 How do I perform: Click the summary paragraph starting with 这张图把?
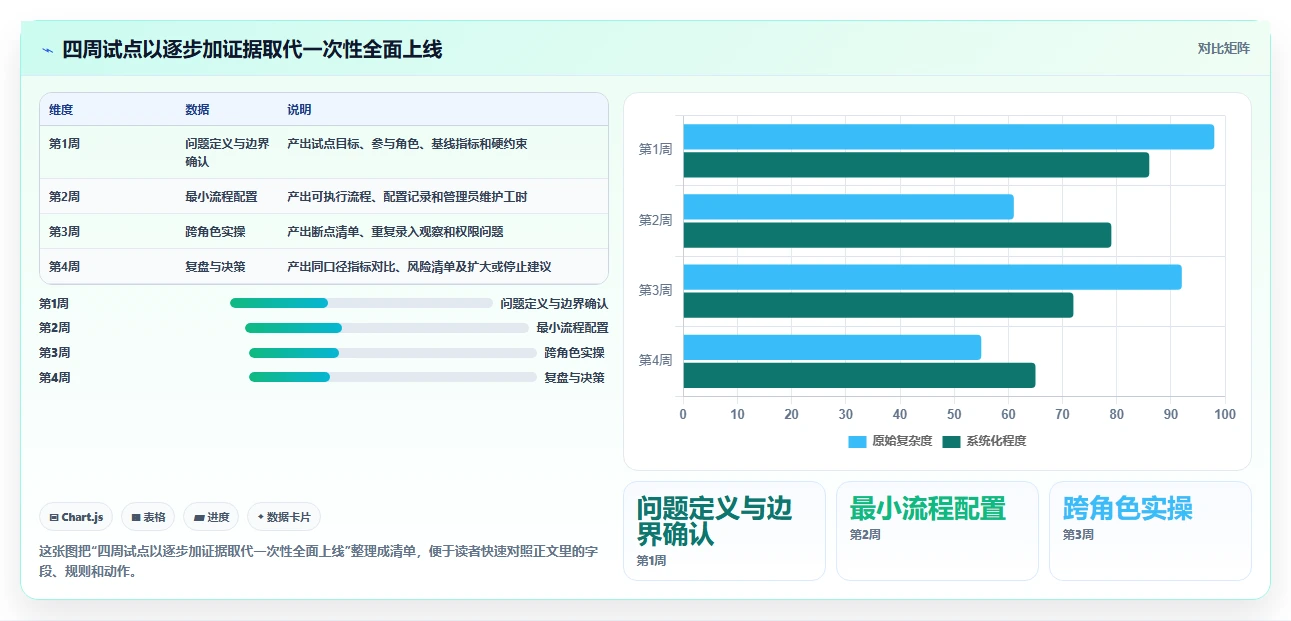click(x=318, y=562)
